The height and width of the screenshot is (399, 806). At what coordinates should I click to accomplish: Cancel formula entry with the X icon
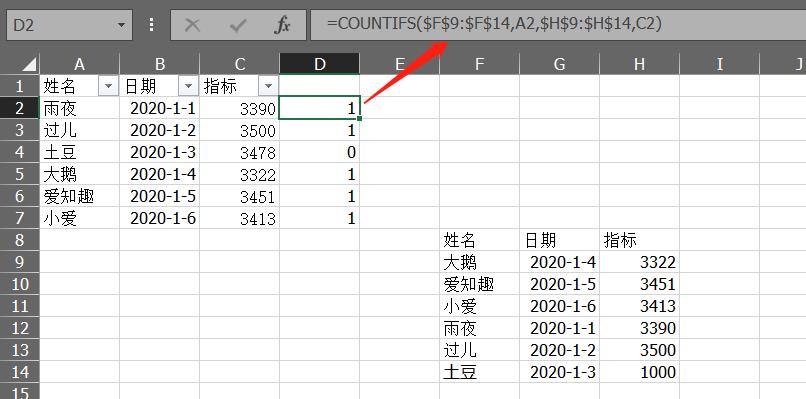[192, 25]
